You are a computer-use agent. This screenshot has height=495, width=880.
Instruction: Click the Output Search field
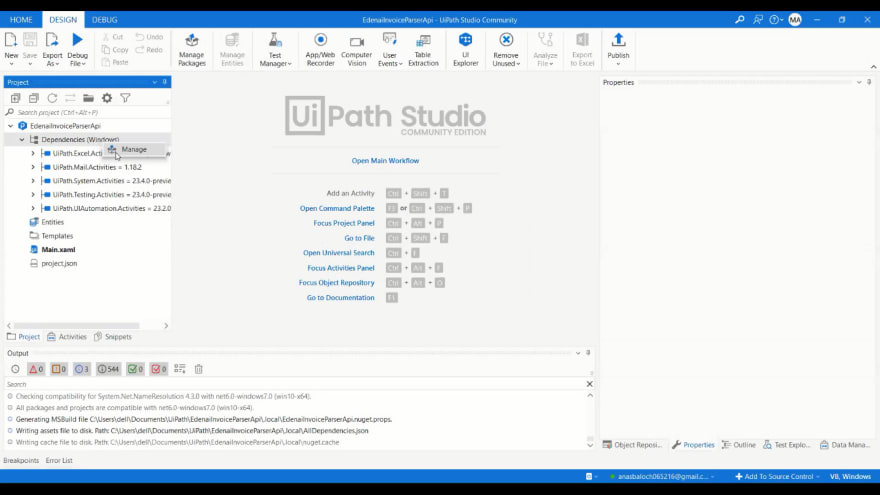point(295,384)
